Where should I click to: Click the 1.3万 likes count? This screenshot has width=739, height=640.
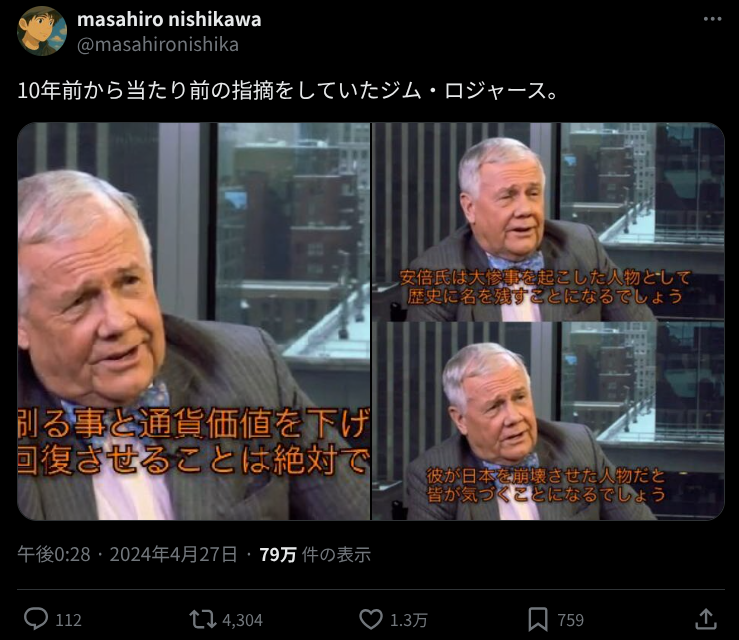[409, 620]
